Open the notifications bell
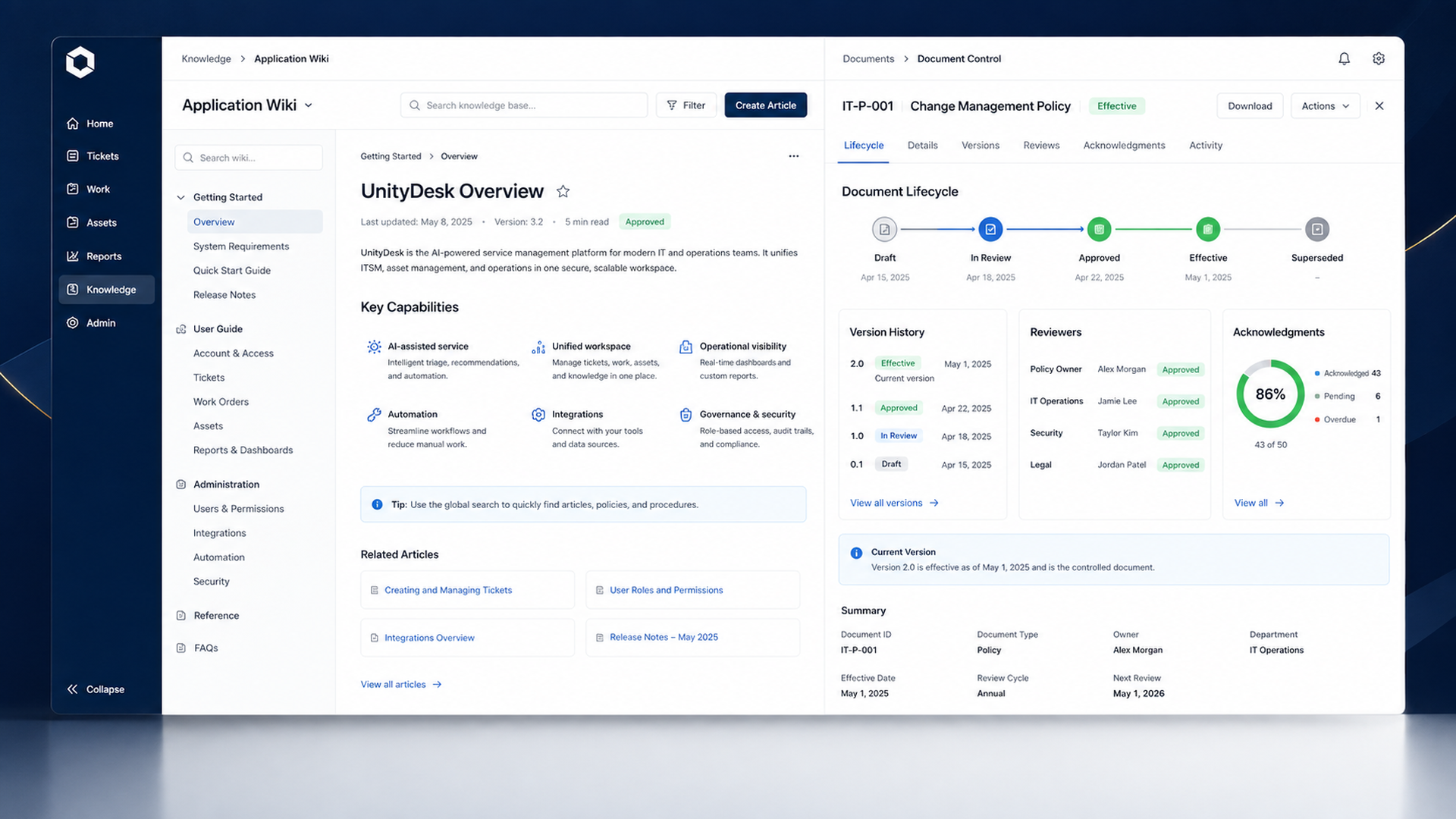The width and height of the screenshot is (1456, 819). pos(1344,58)
